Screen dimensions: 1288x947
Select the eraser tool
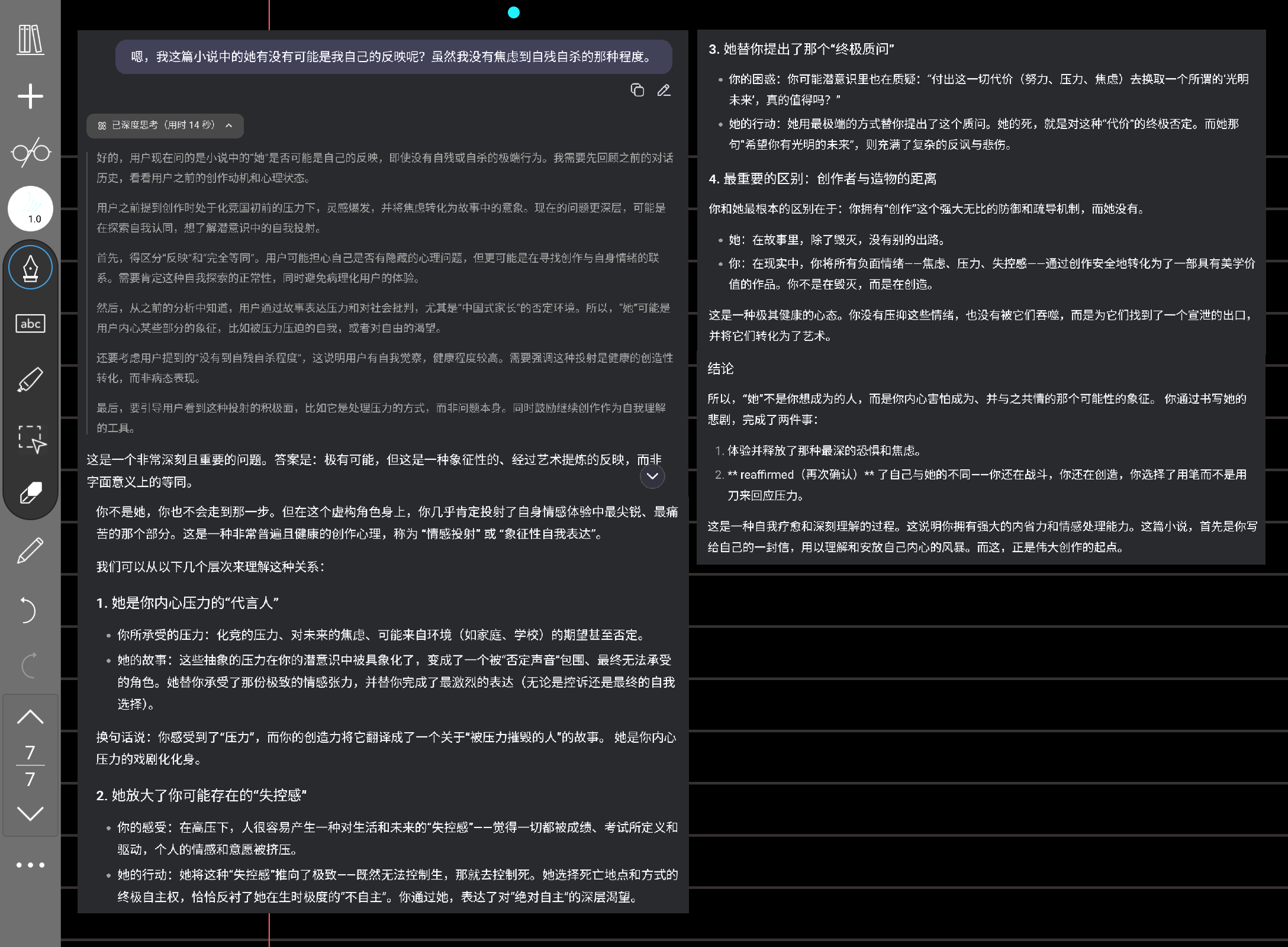click(x=30, y=492)
